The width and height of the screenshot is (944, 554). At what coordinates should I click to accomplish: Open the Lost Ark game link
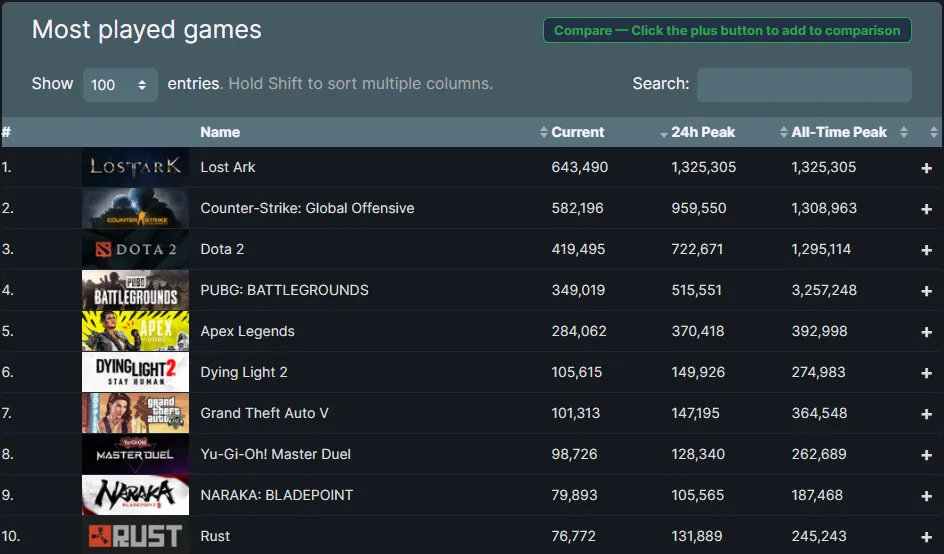[228, 167]
